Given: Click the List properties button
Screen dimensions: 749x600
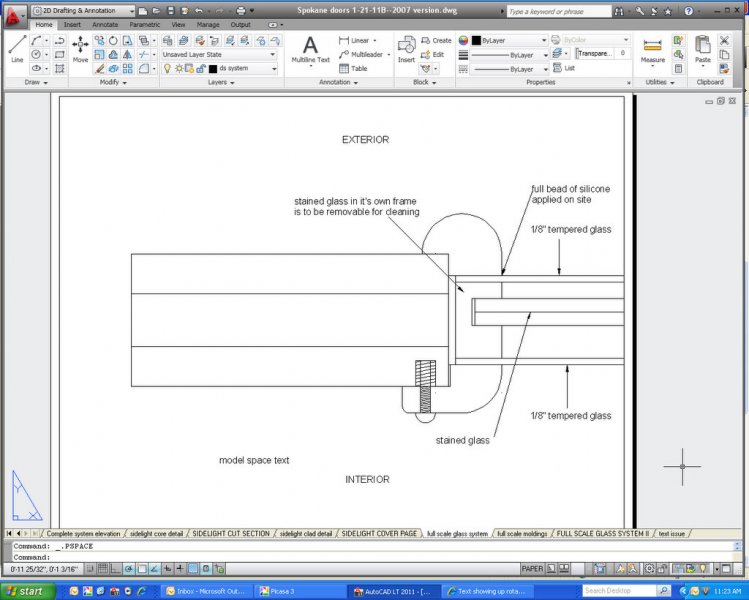Looking at the screenshot, I should pos(564,68).
